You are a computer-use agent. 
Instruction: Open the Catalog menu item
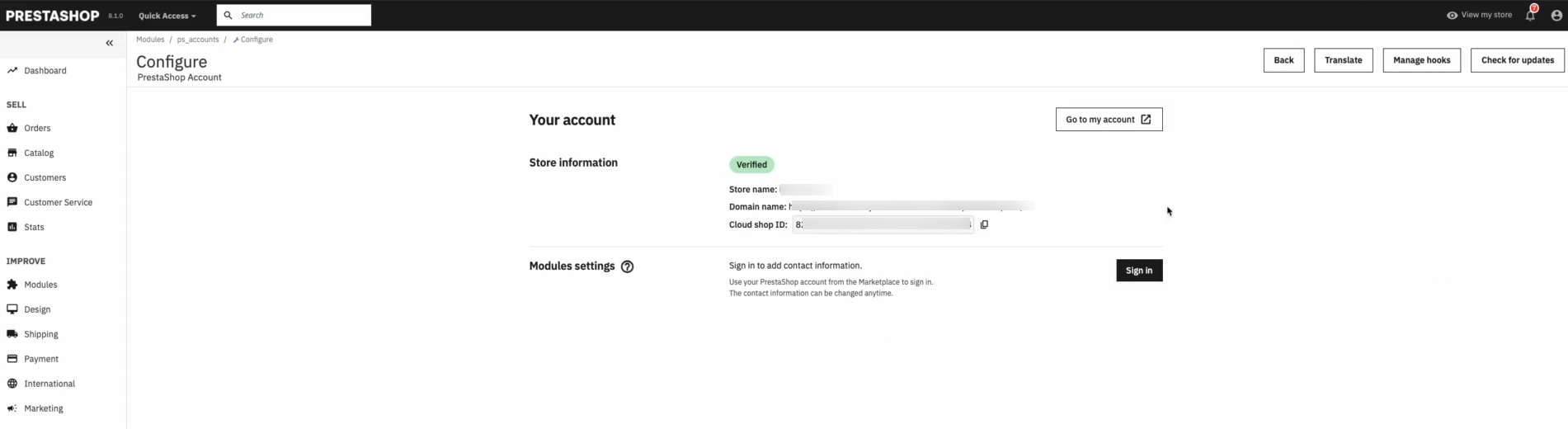point(39,153)
